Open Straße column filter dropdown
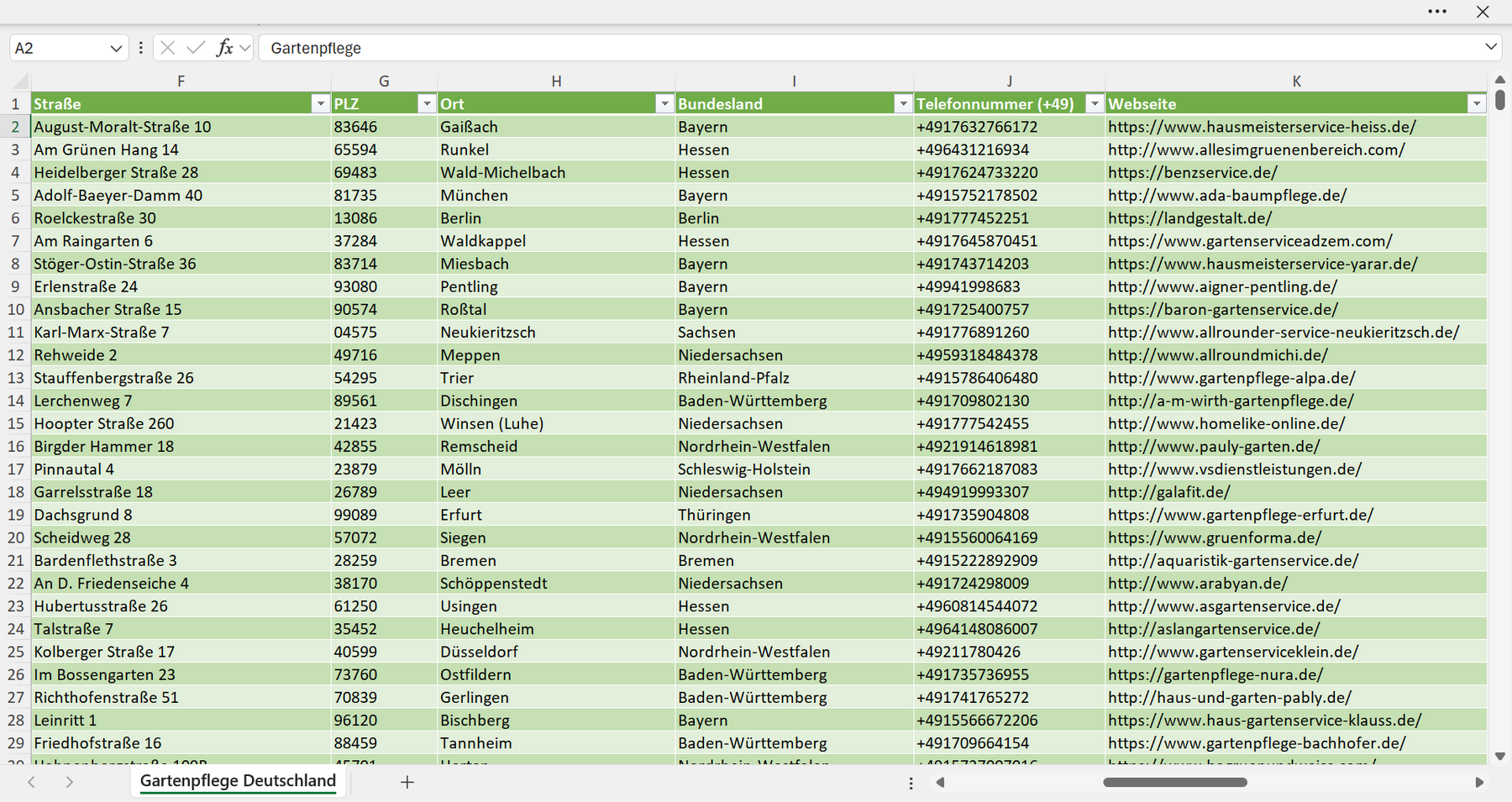Viewport: 1512px width, 802px height. coord(320,103)
